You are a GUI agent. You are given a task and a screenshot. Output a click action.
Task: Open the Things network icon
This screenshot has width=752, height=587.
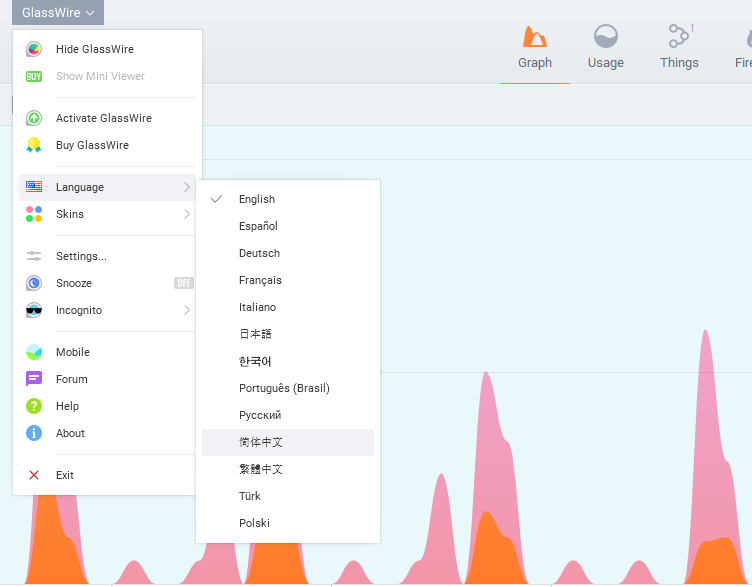pyautogui.click(x=680, y=36)
